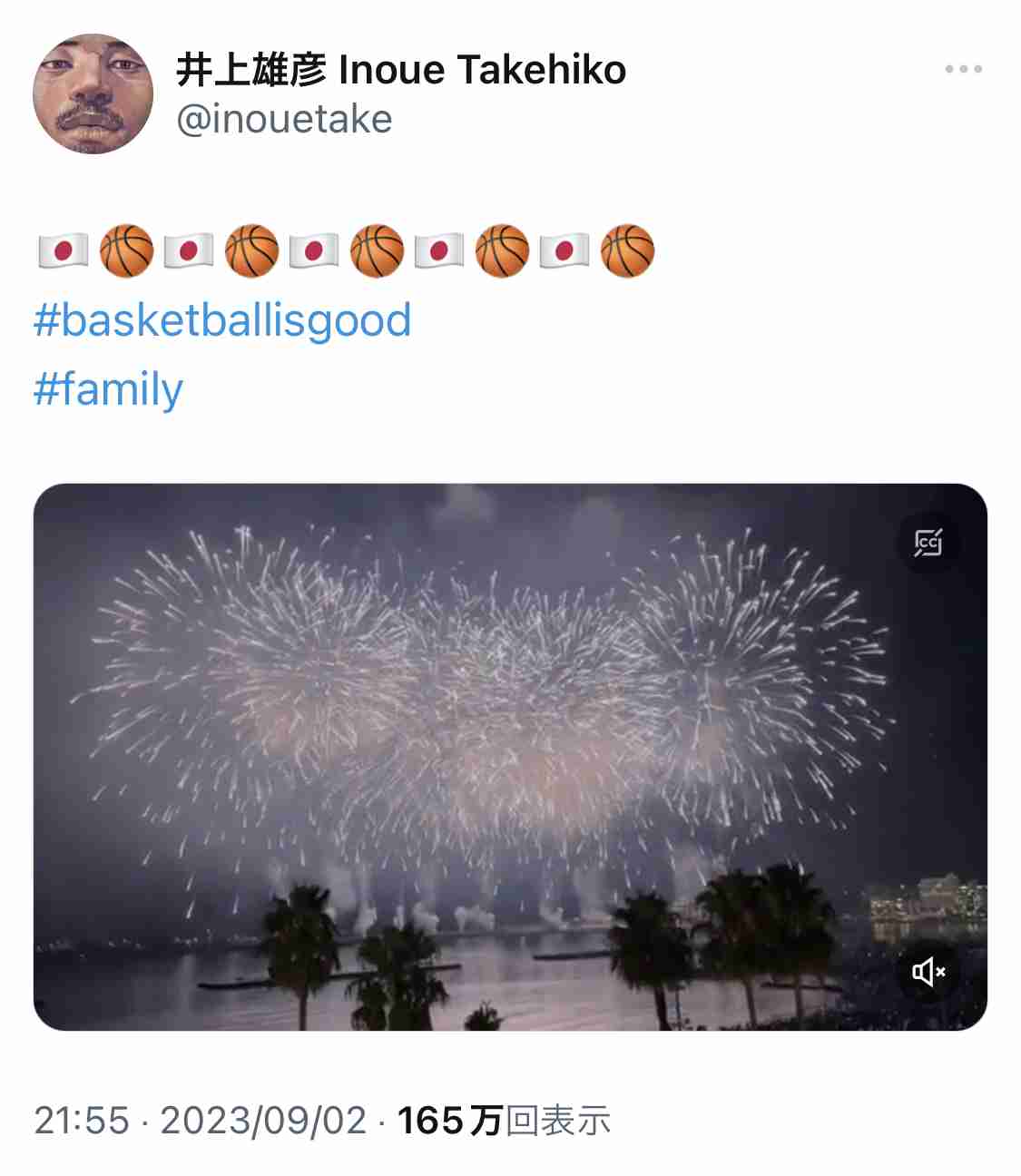Click the first Japan flag emoji
The image size is (1021, 1176).
(63, 250)
